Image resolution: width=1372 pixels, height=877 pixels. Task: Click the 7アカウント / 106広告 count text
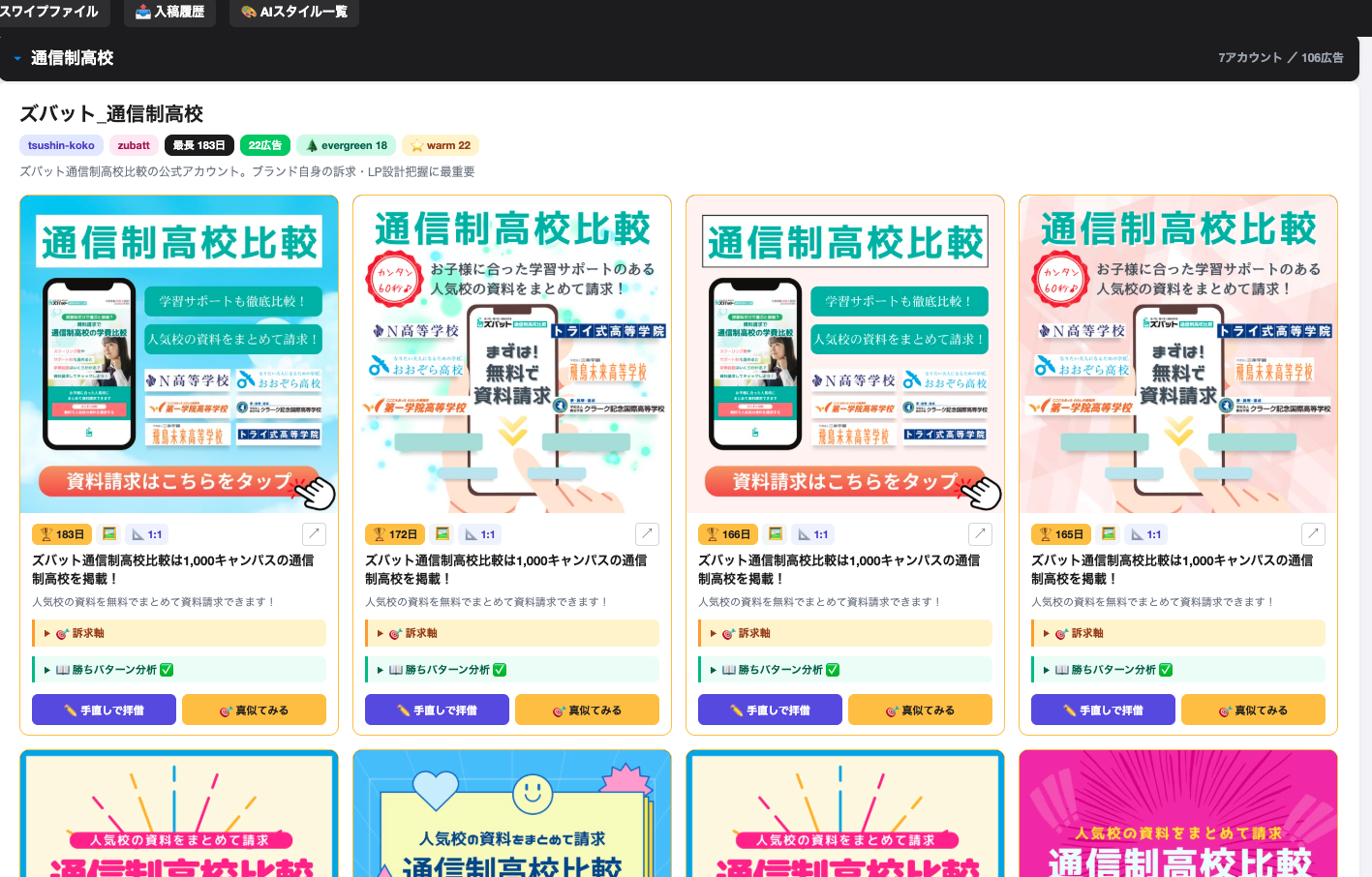(x=1280, y=58)
